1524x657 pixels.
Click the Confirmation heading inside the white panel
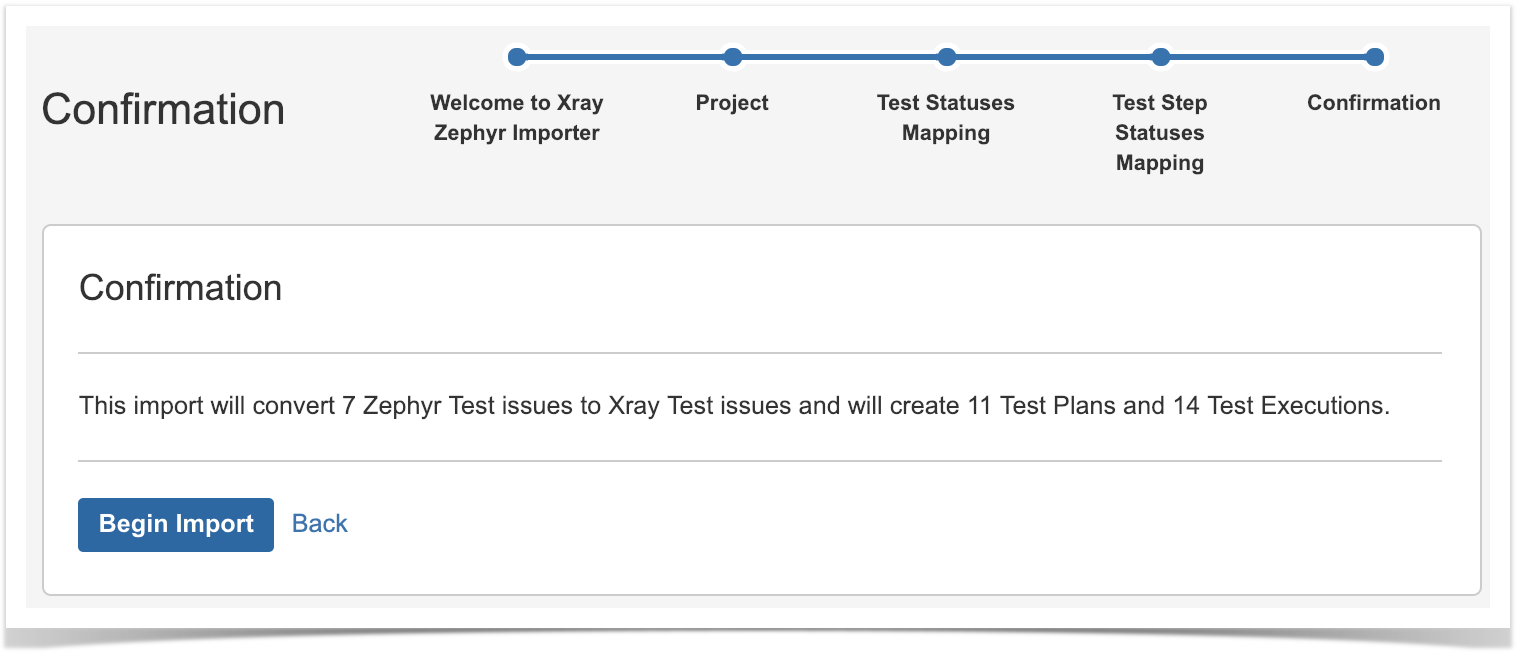(181, 288)
